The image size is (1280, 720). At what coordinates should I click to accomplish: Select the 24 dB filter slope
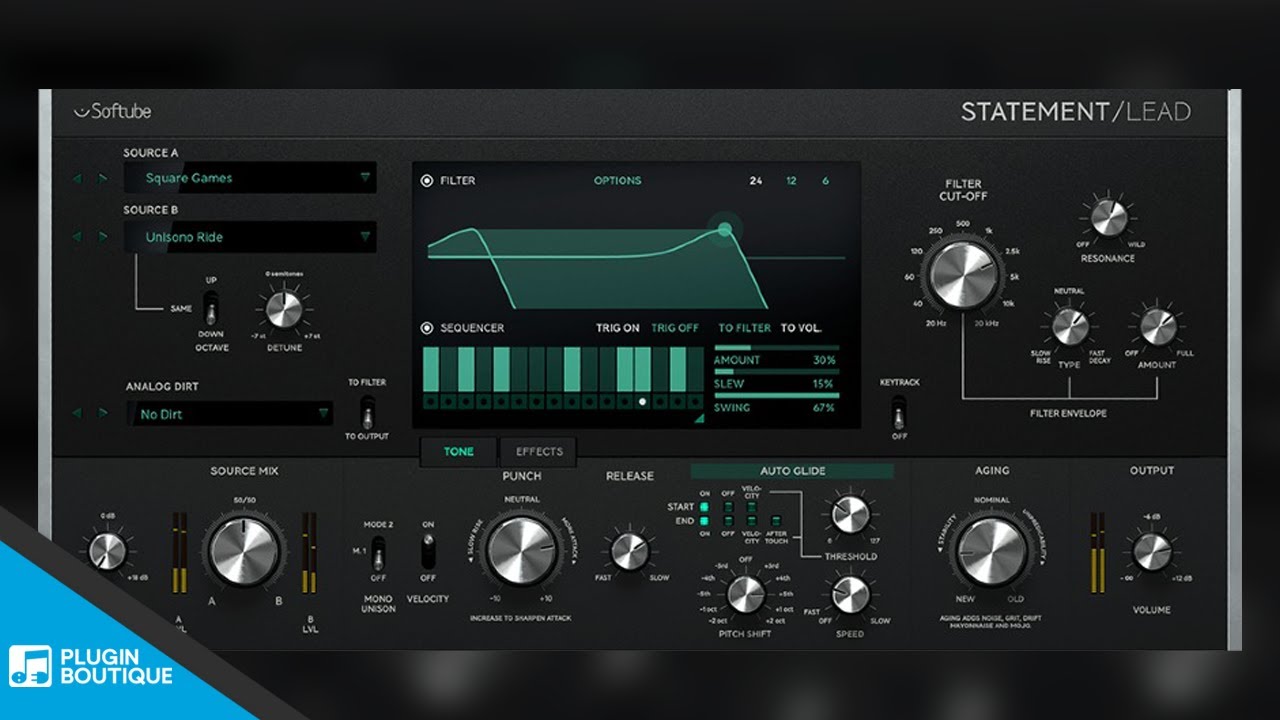tap(756, 181)
